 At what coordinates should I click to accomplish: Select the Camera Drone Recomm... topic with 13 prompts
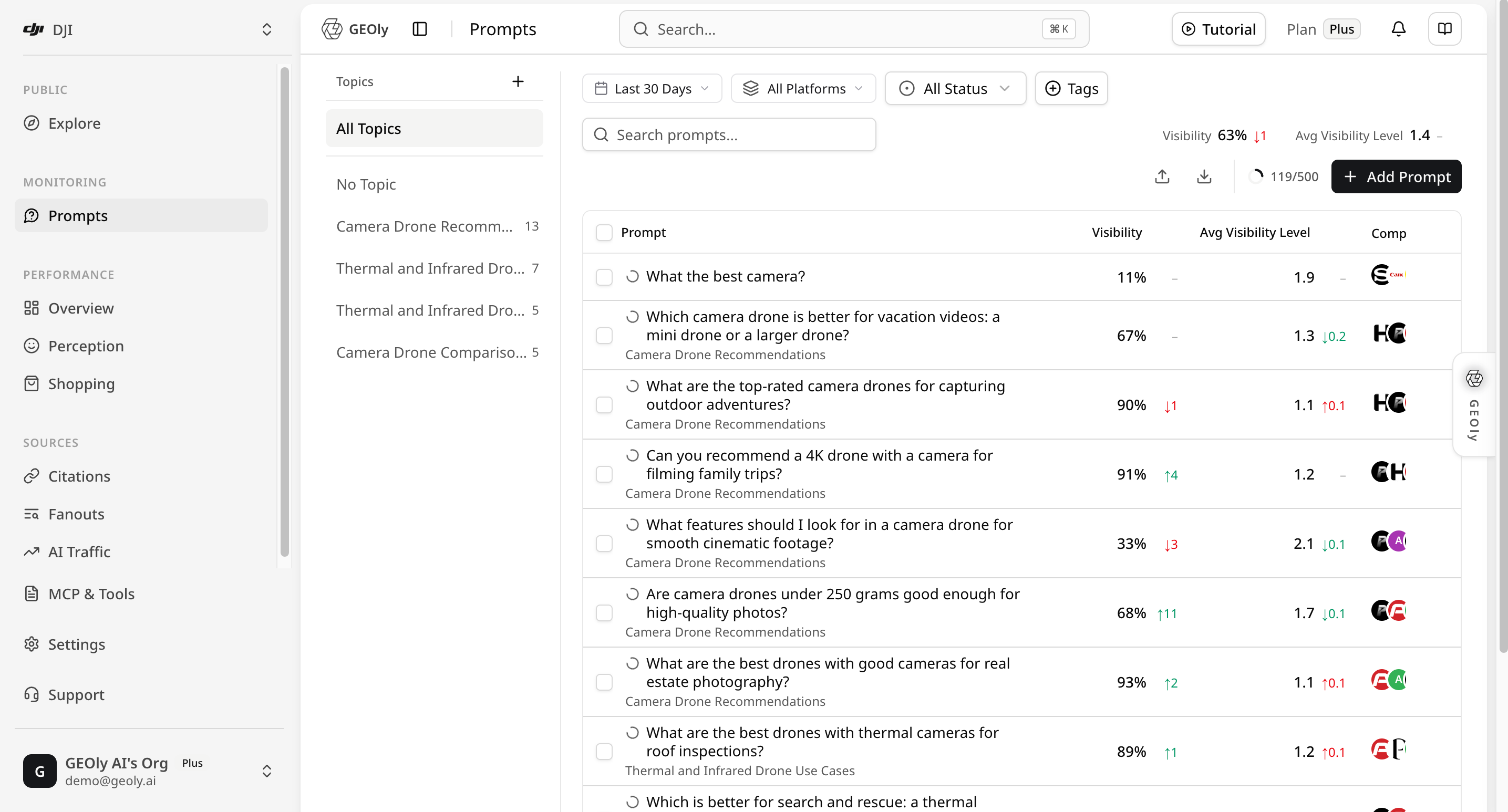(x=434, y=226)
